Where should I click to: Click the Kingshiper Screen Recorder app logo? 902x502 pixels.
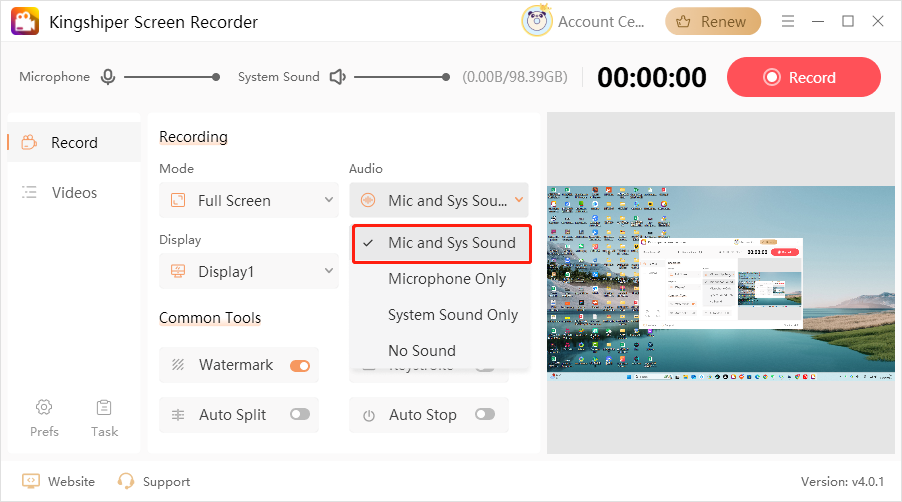(x=25, y=21)
